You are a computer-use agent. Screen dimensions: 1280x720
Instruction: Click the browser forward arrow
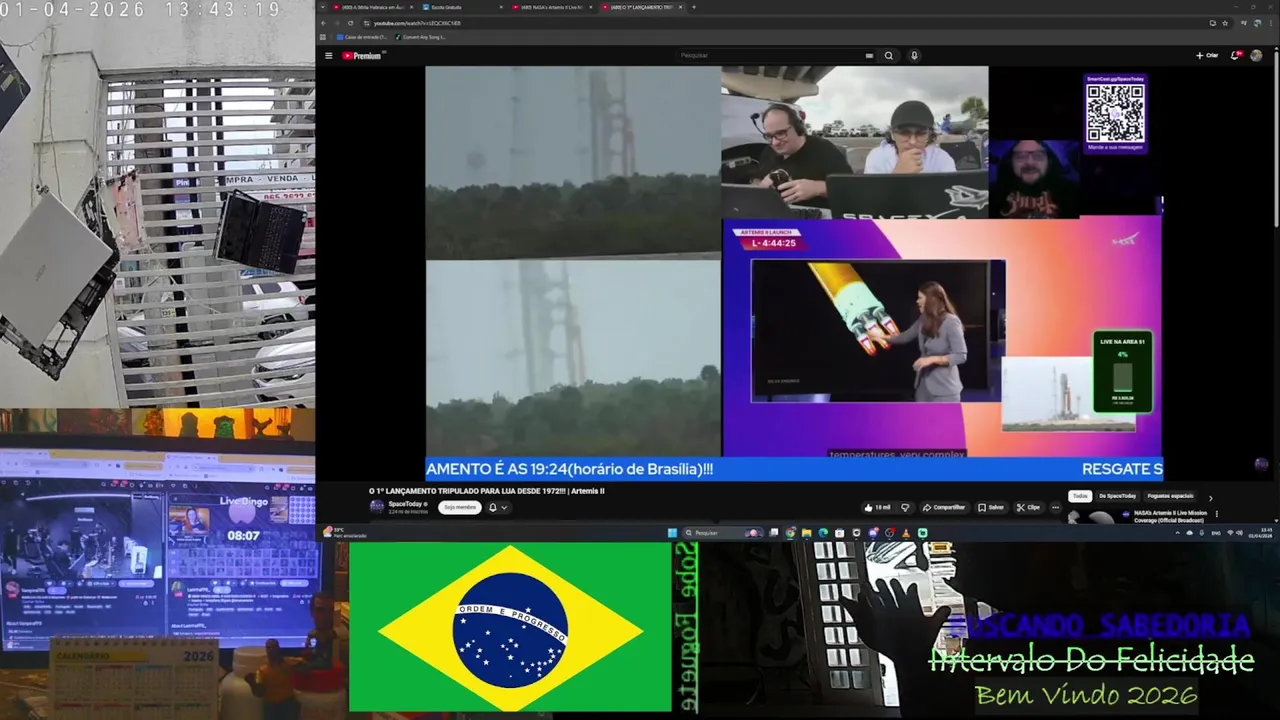click(337, 23)
